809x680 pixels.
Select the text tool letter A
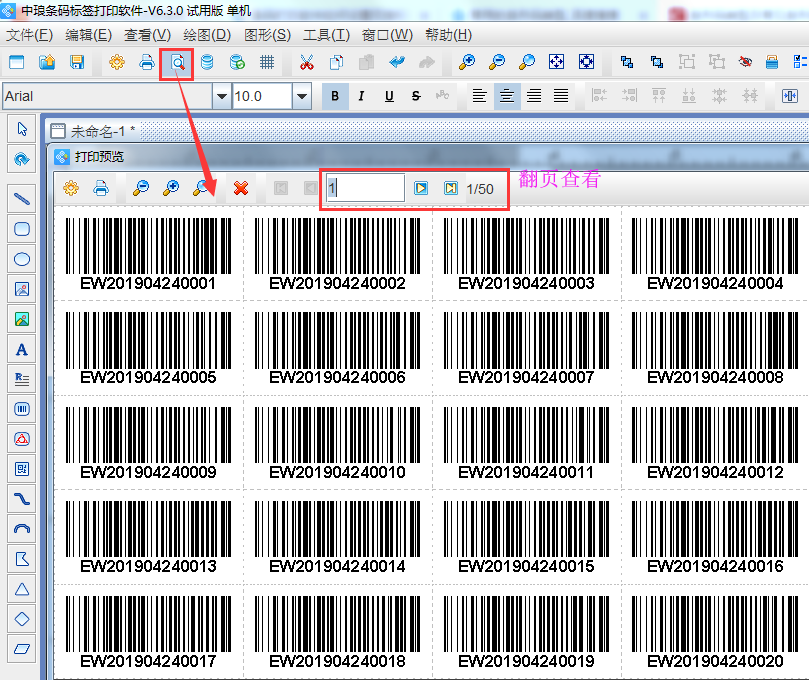click(x=22, y=350)
